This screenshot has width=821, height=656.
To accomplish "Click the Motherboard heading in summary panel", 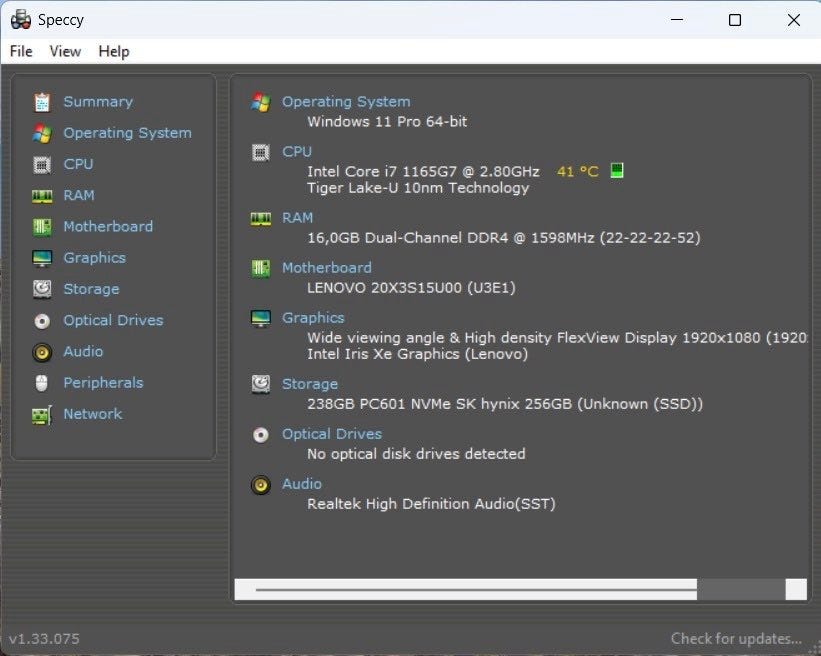I will click(x=326, y=268).
